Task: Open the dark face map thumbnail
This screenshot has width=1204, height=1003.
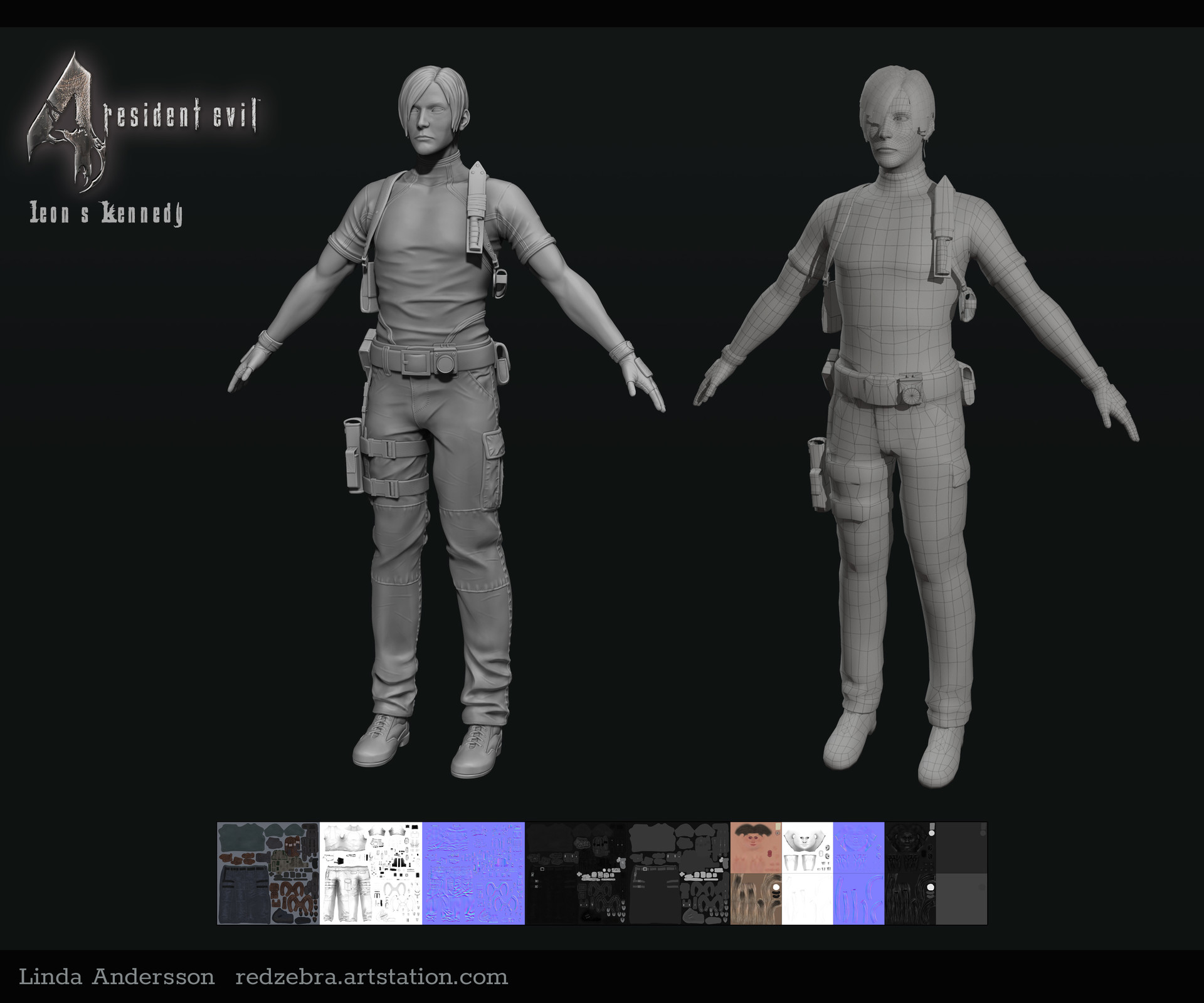Action: (911, 848)
